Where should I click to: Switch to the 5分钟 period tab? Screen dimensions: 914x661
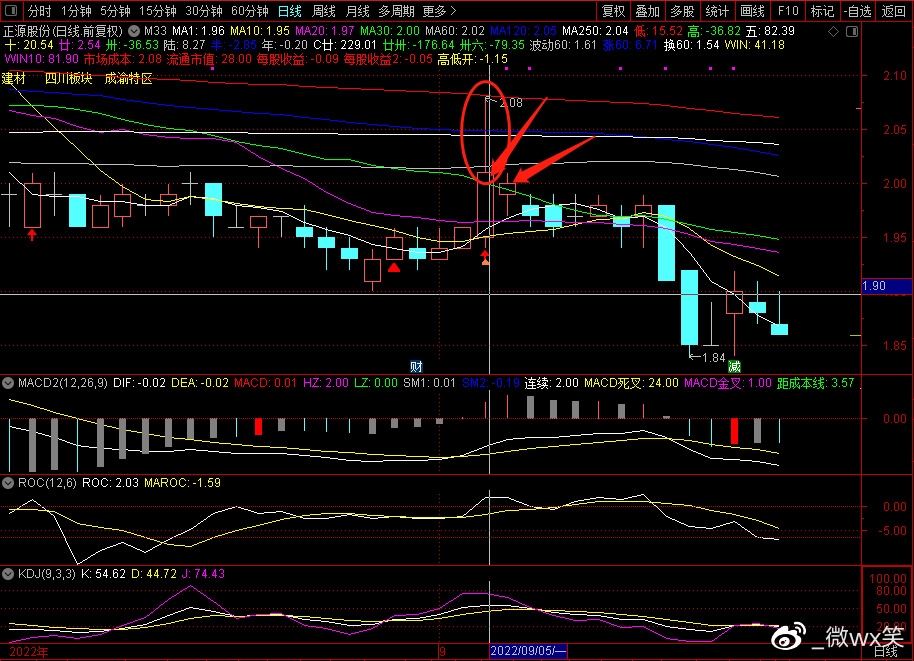click(x=117, y=12)
